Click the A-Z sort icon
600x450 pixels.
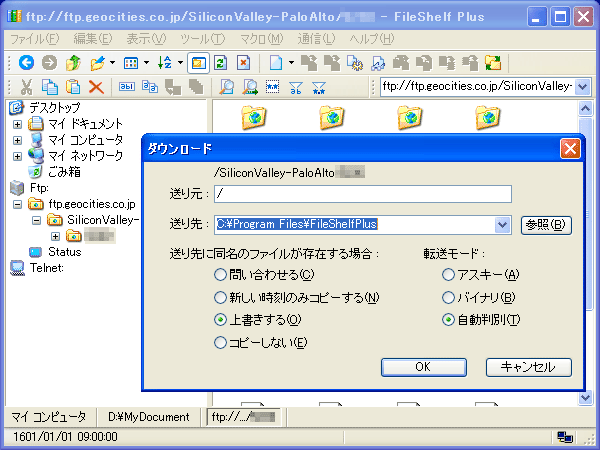(x=165, y=62)
